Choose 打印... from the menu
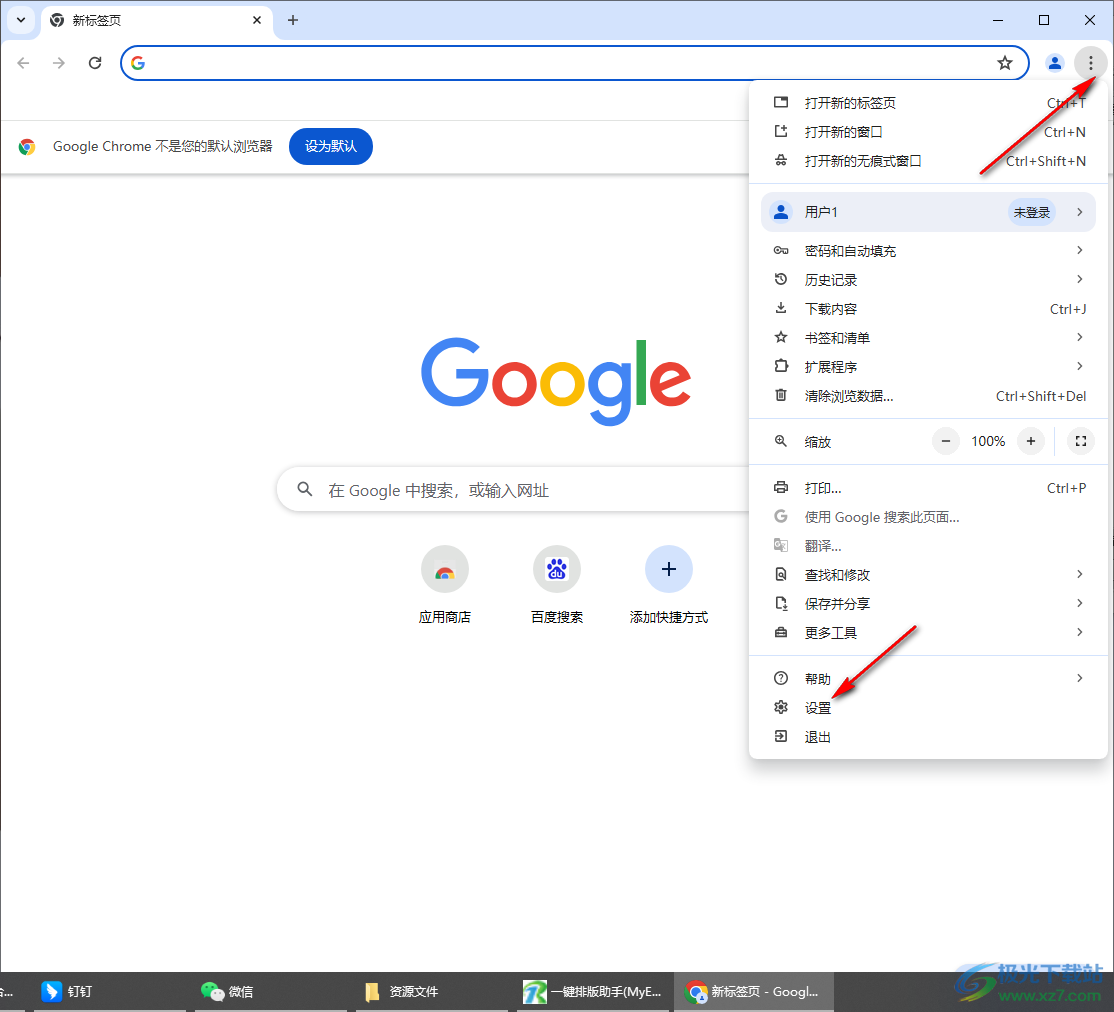1114x1012 pixels. 928,488
